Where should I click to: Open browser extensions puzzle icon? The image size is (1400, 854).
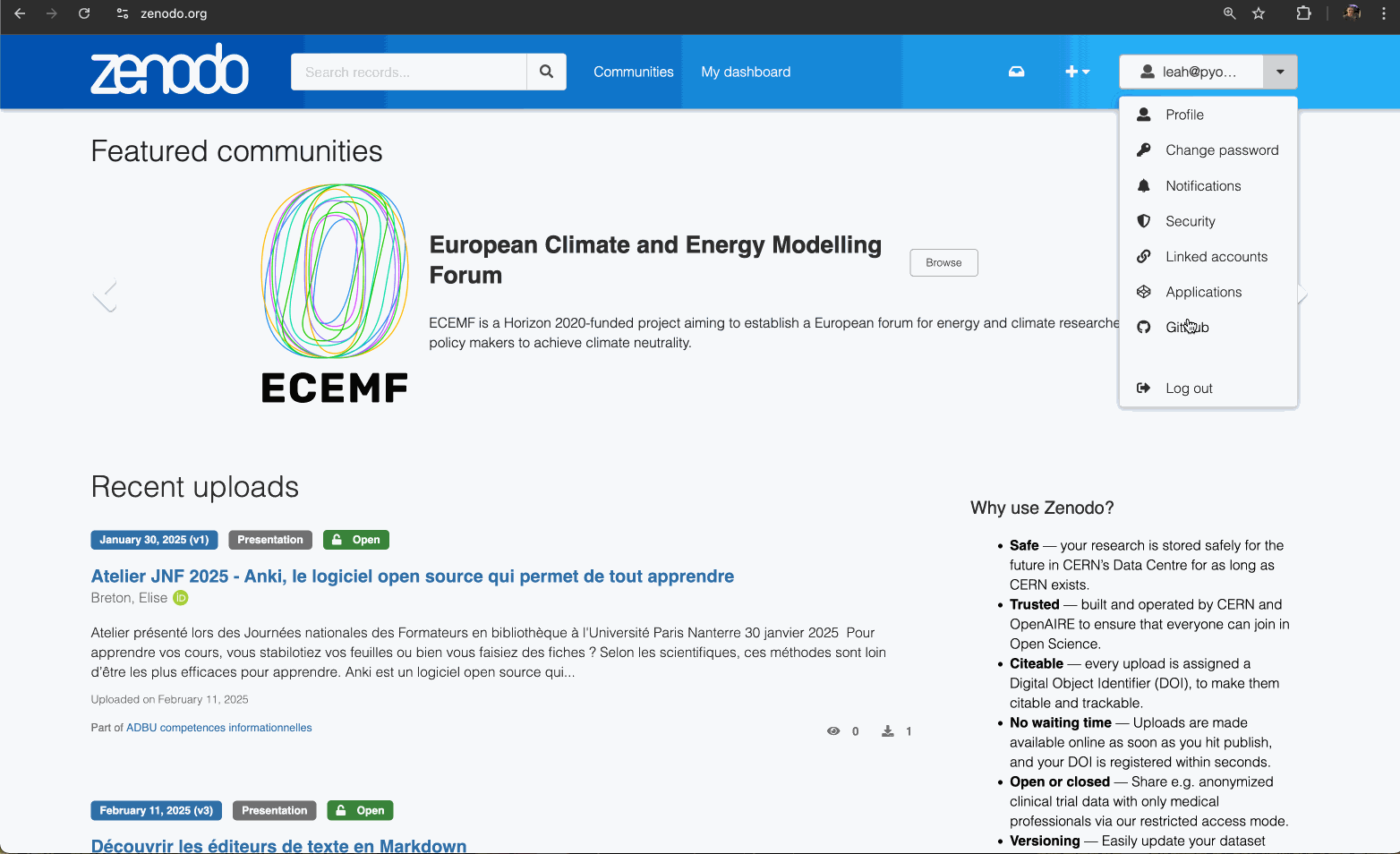pos(1303,13)
